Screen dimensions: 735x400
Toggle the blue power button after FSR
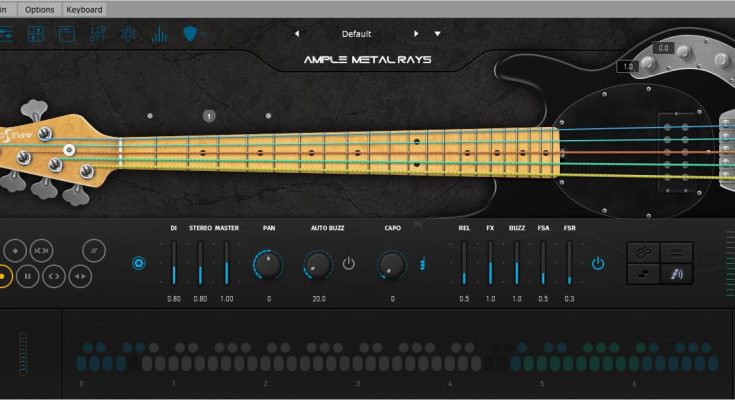coord(598,264)
